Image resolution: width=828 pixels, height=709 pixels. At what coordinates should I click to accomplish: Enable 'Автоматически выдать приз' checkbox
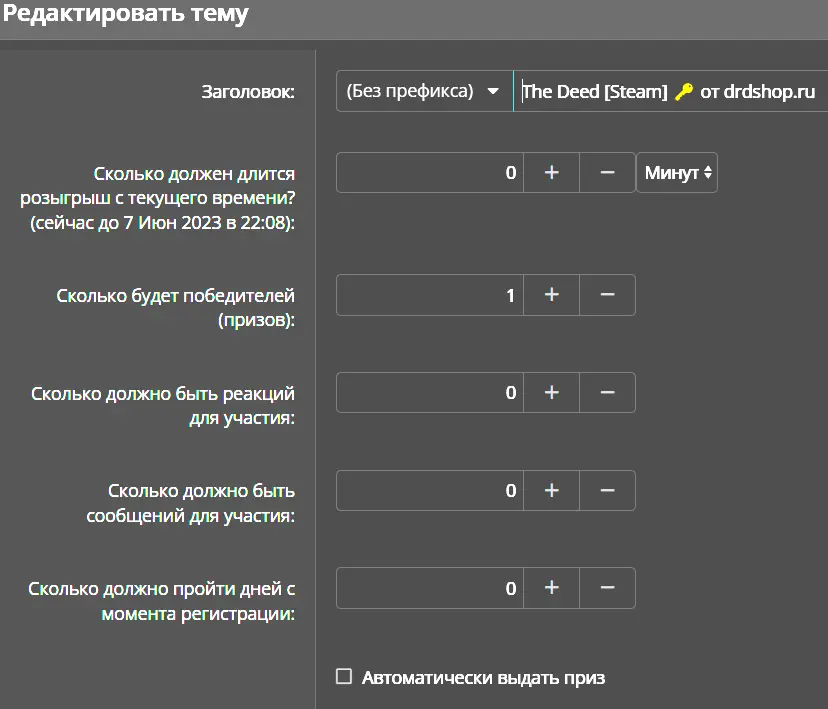tap(344, 676)
